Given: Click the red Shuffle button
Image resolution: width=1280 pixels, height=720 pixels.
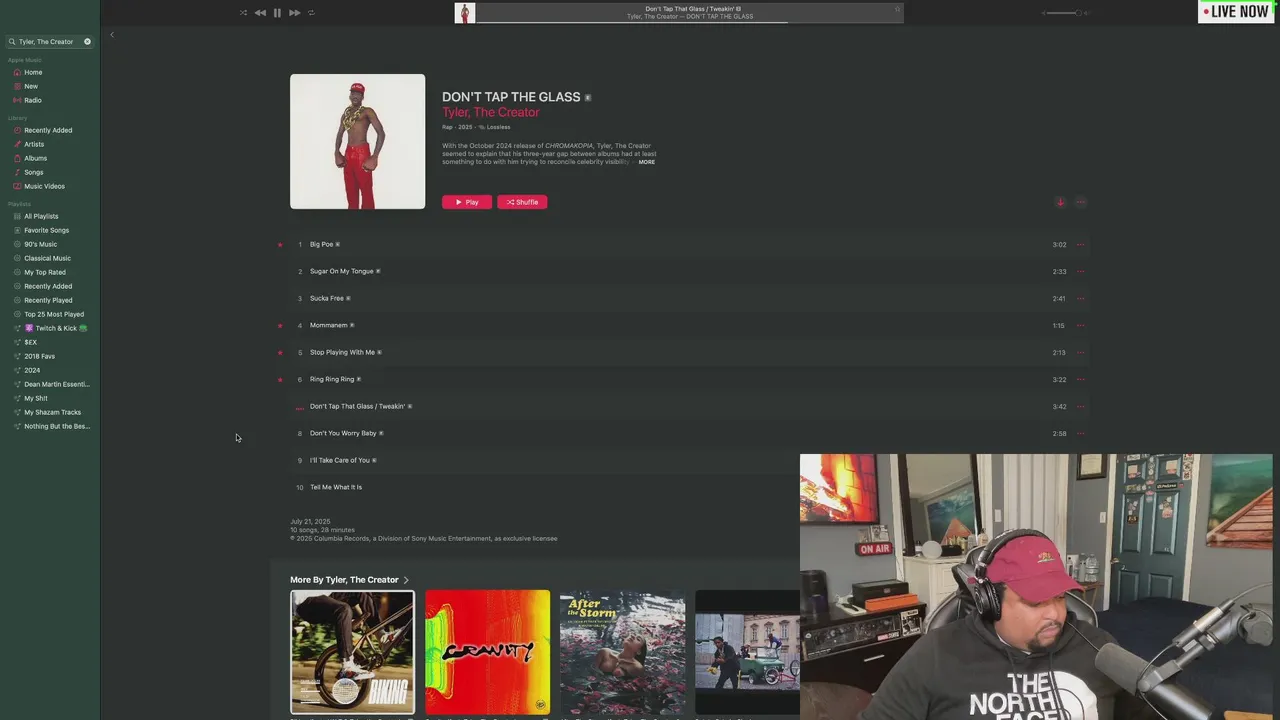Looking at the screenshot, I should 522,202.
